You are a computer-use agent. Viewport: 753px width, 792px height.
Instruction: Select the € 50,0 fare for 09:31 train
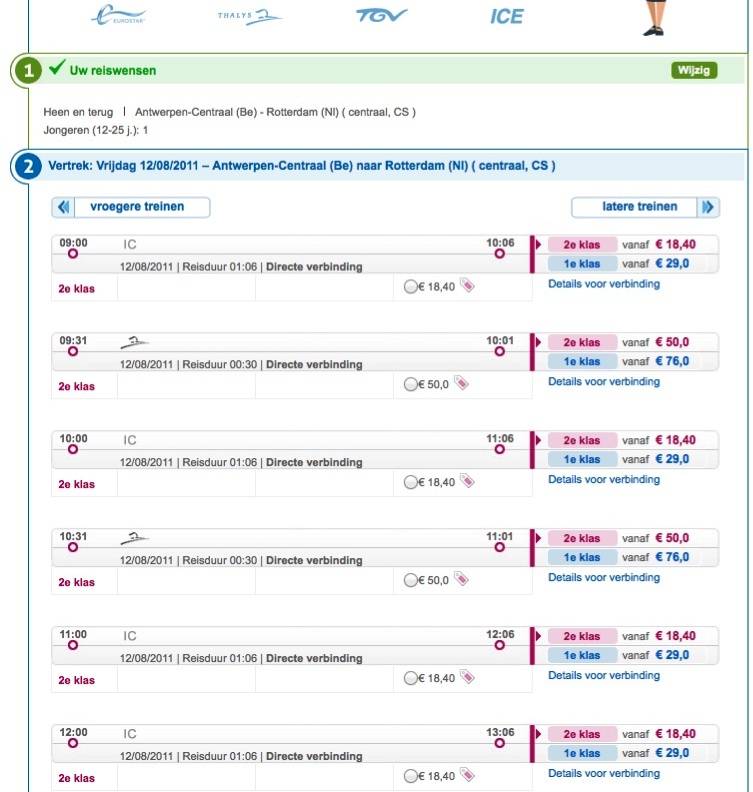(410, 385)
